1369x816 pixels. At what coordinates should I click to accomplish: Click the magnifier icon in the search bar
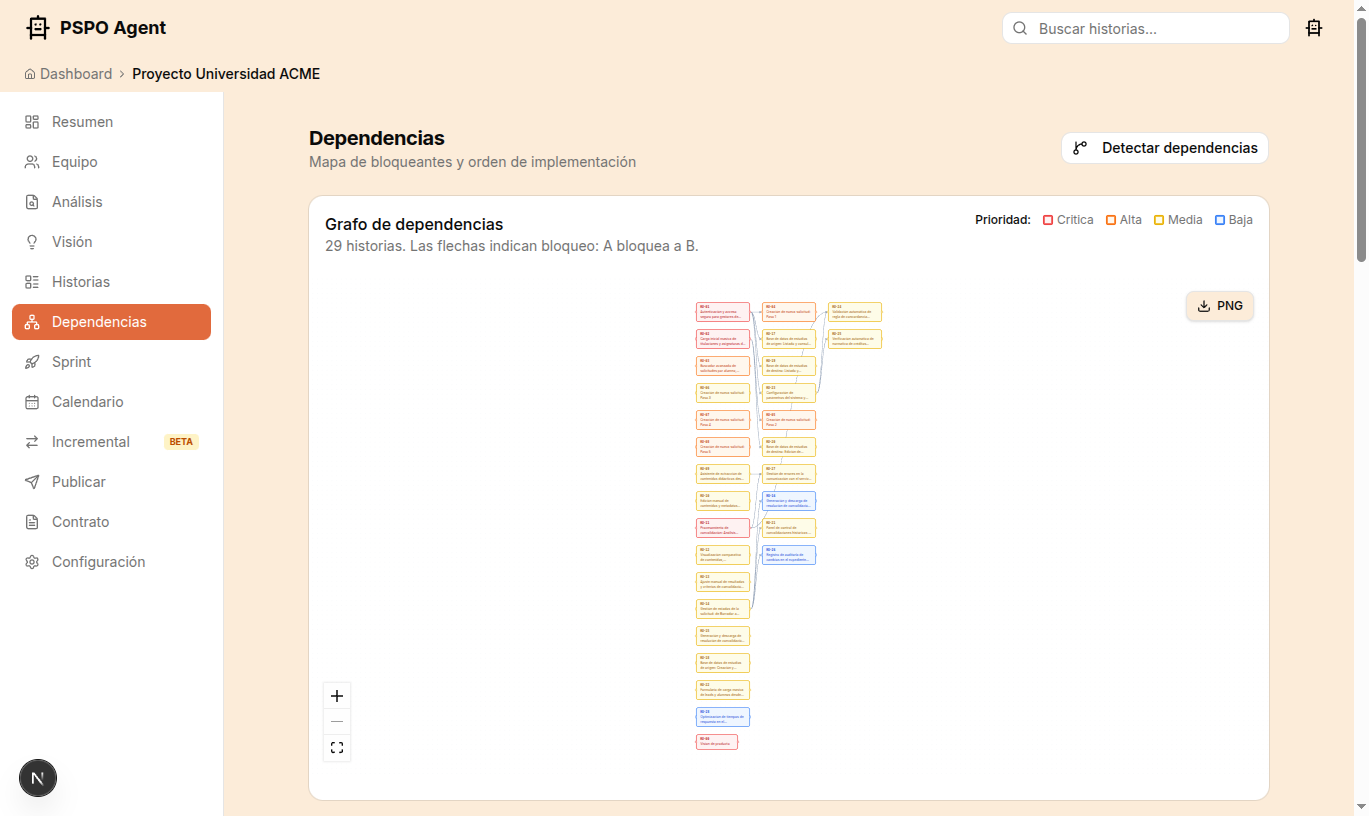[x=1020, y=28]
